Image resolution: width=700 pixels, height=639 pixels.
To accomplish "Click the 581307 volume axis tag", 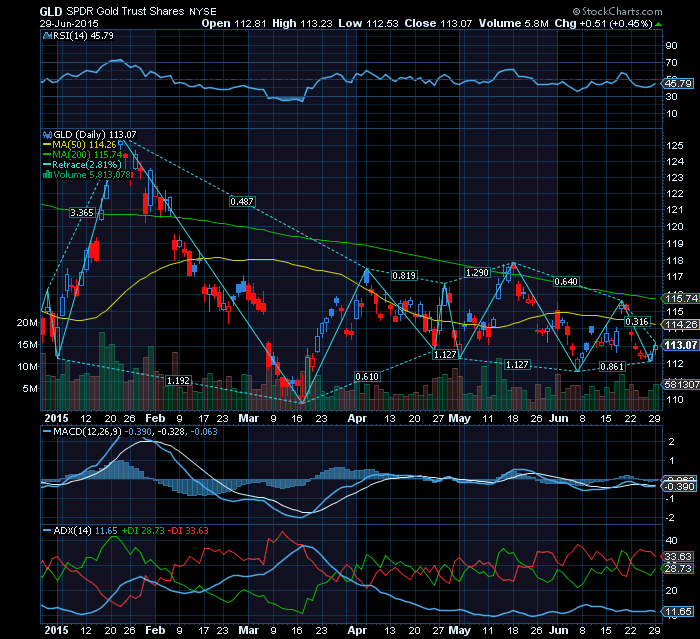I will [x=681, y=384].
